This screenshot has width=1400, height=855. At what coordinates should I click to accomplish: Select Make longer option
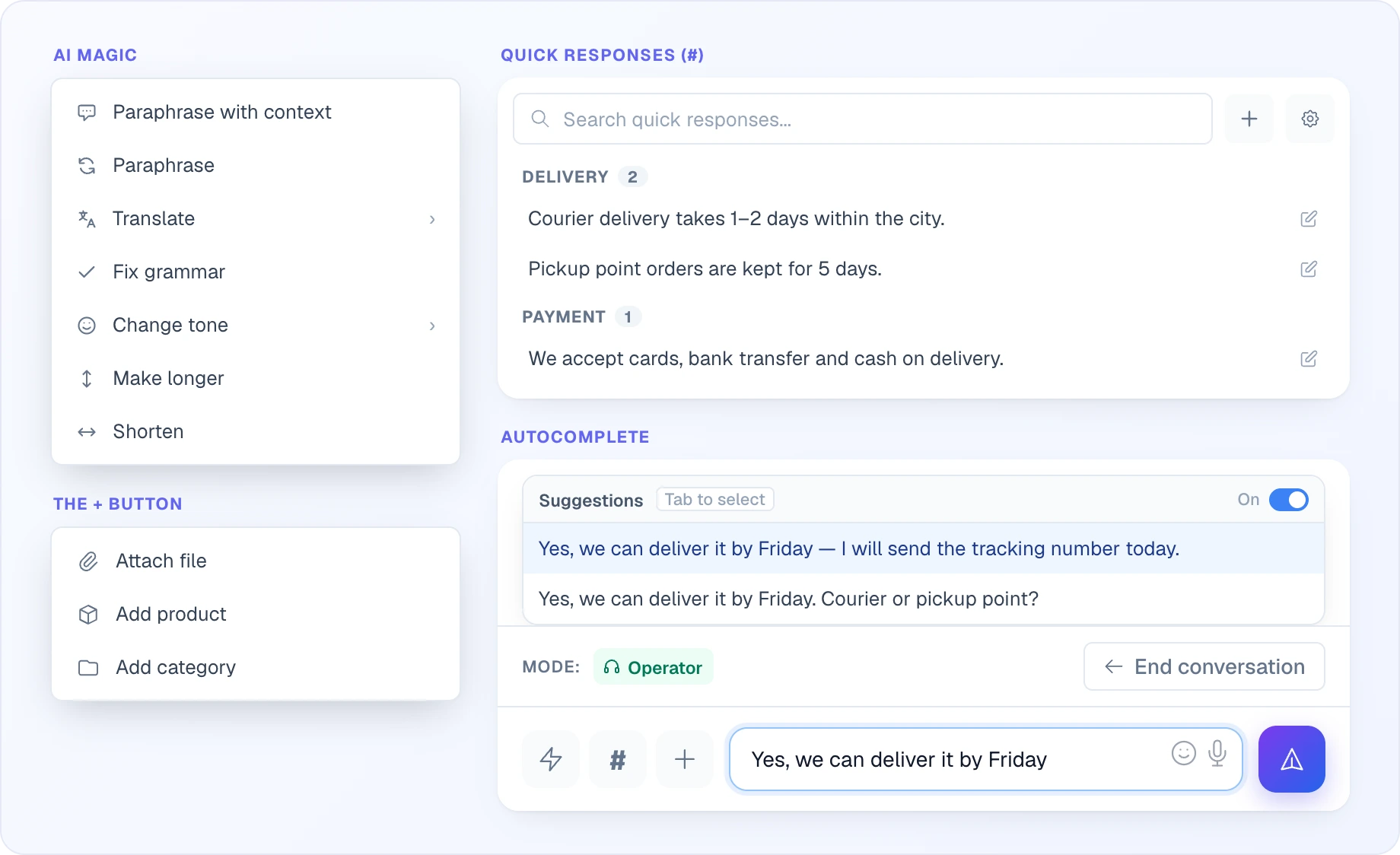tap(256, 379)
